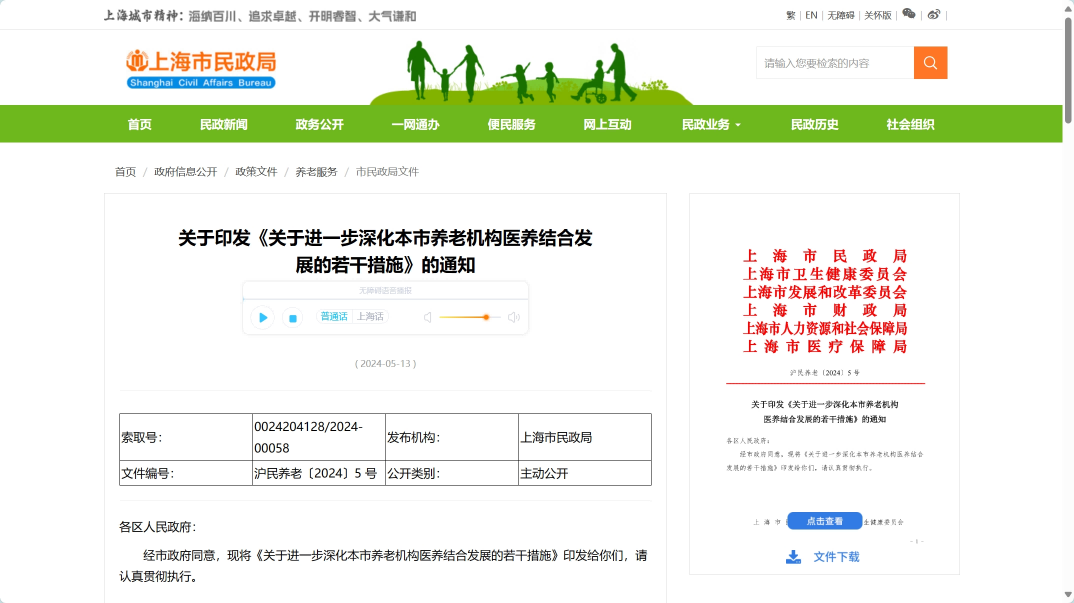Open 养老服务 breadcrumb link
The height and width of the screenshot is (603, 1074).
pyautogui.click(x=316, y=172)
